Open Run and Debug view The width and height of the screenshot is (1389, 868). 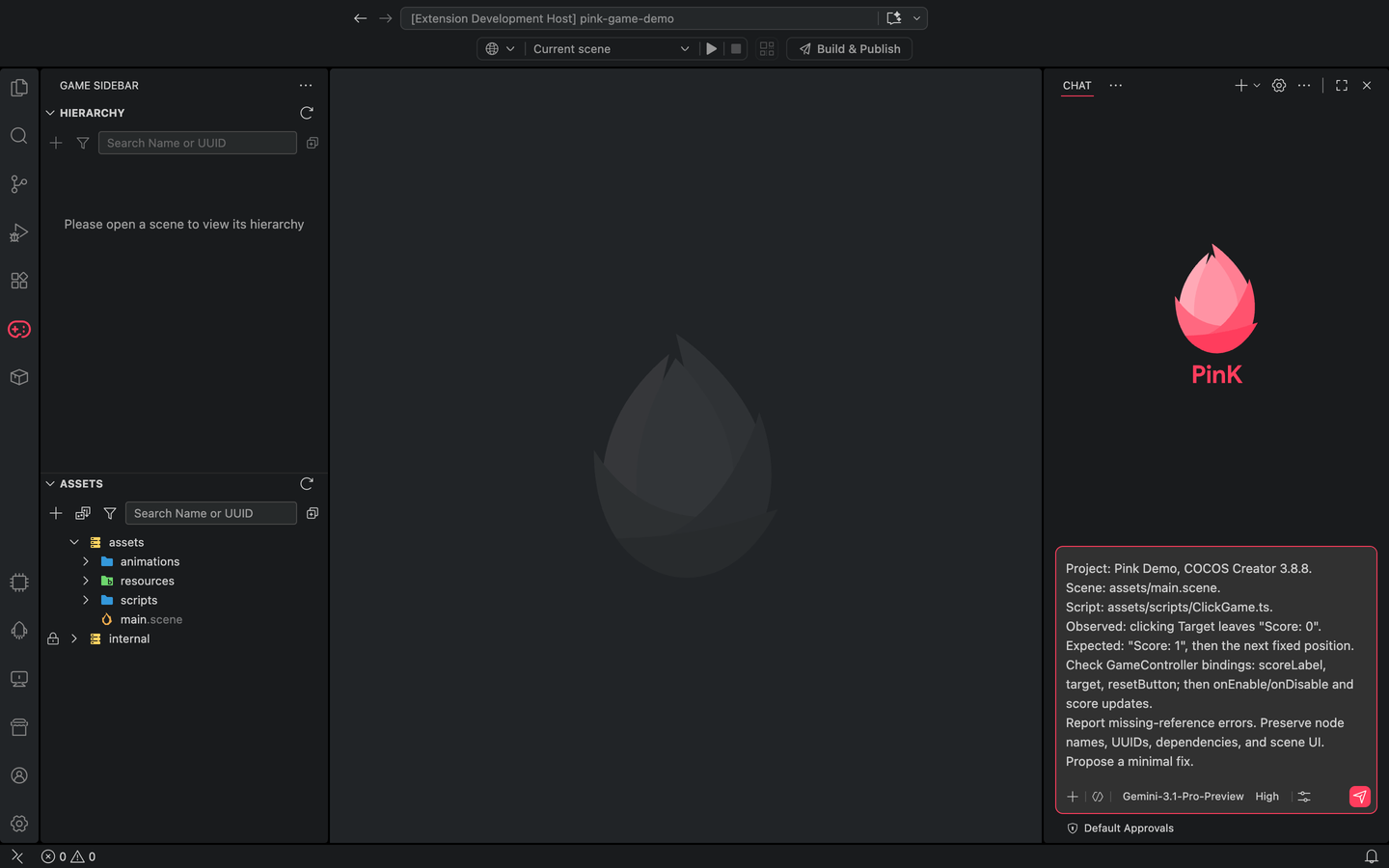(19, 232)
